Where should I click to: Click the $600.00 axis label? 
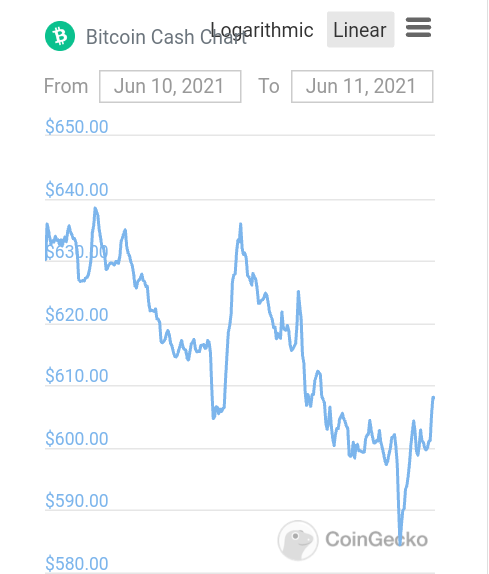(x=77, y=439)
